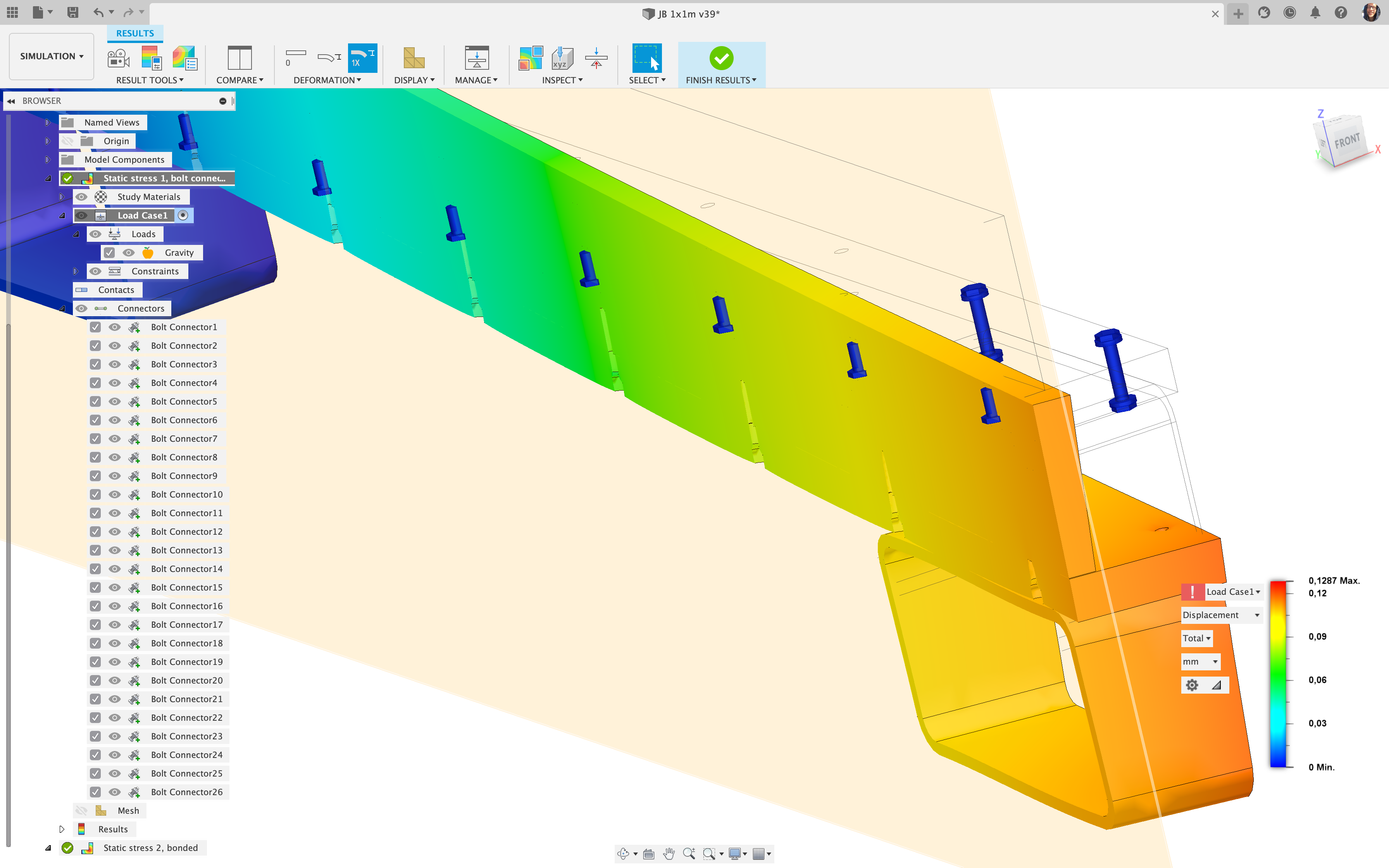1389x868 pixels.
Task: Expand the Results tree node
Action: click(x=62, y=829)
